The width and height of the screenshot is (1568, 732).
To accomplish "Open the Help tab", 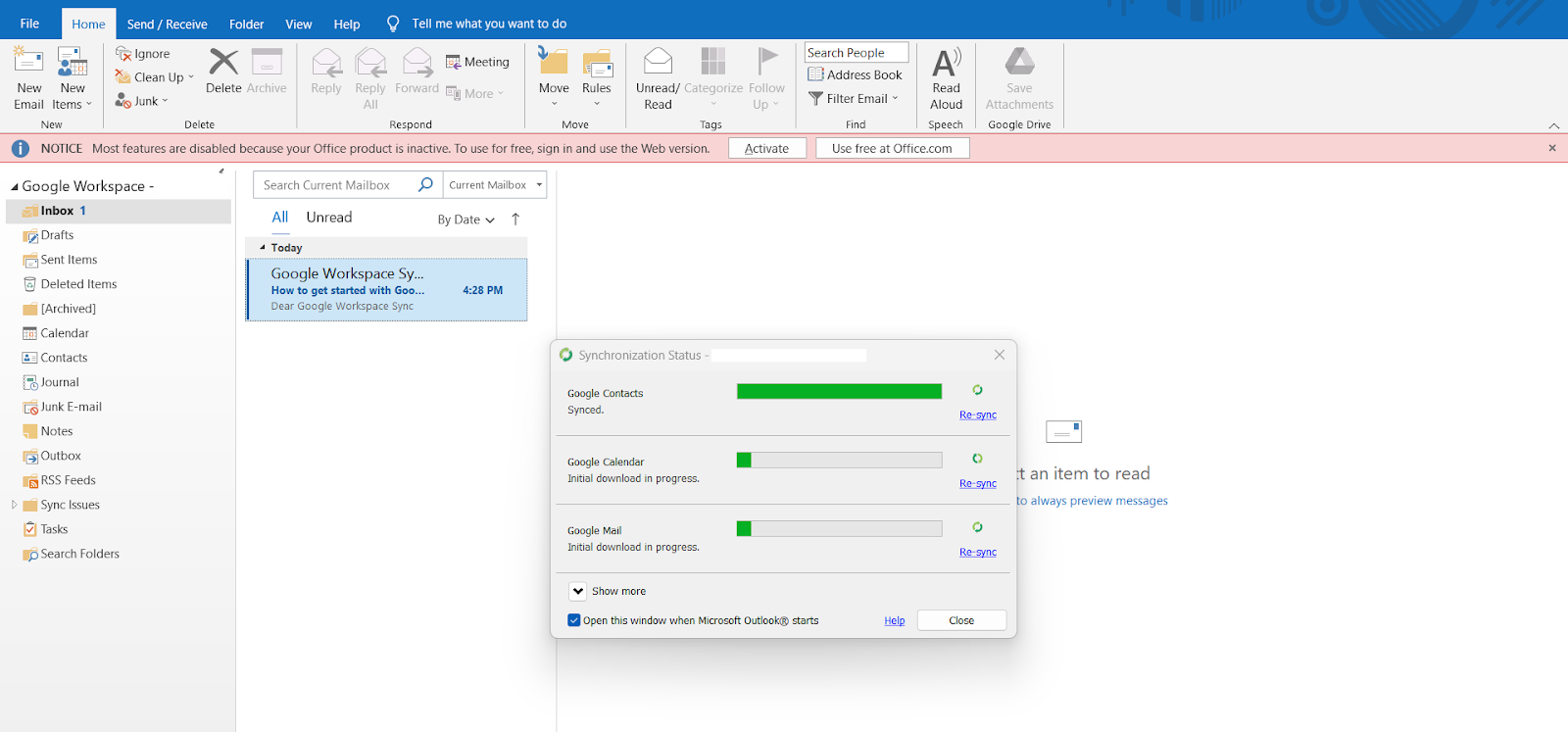I will (x=347, y=24).
